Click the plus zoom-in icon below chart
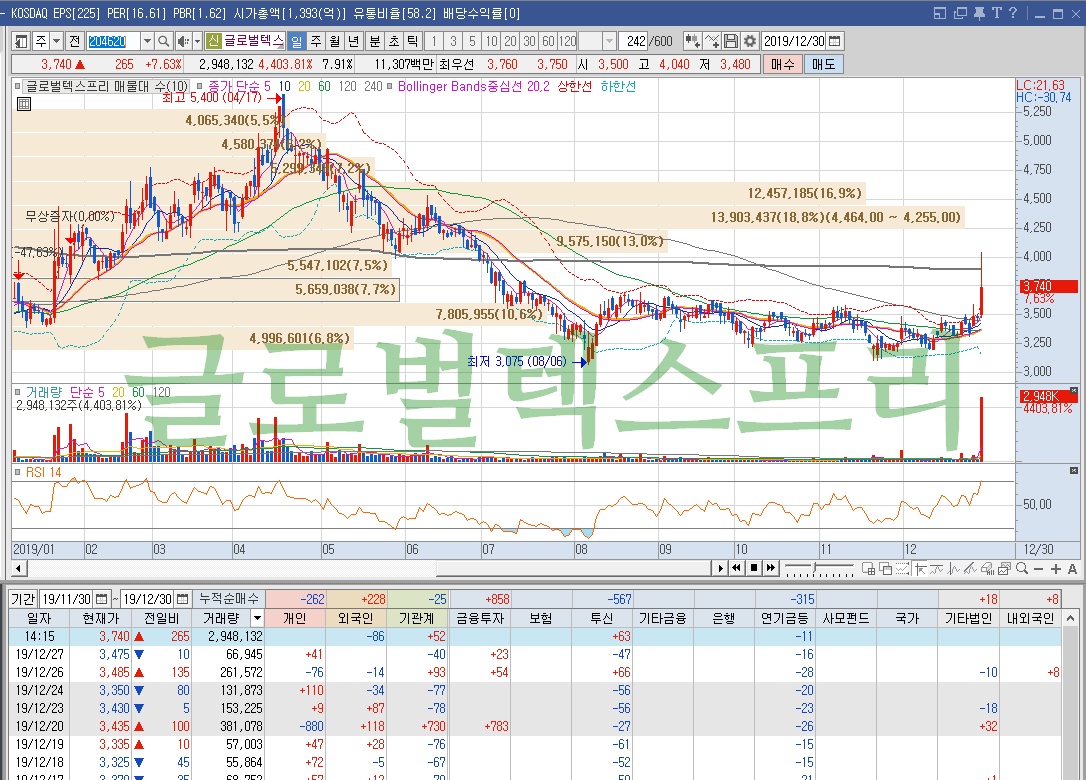This screenshot has height=780, width=1086. pyautogui.click(x=1056, y=569)
